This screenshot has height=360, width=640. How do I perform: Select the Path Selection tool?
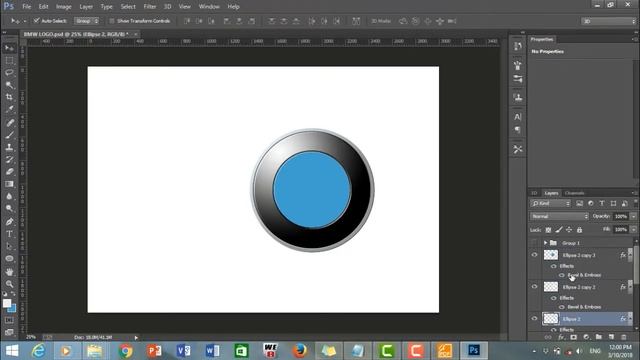point(9,246)
